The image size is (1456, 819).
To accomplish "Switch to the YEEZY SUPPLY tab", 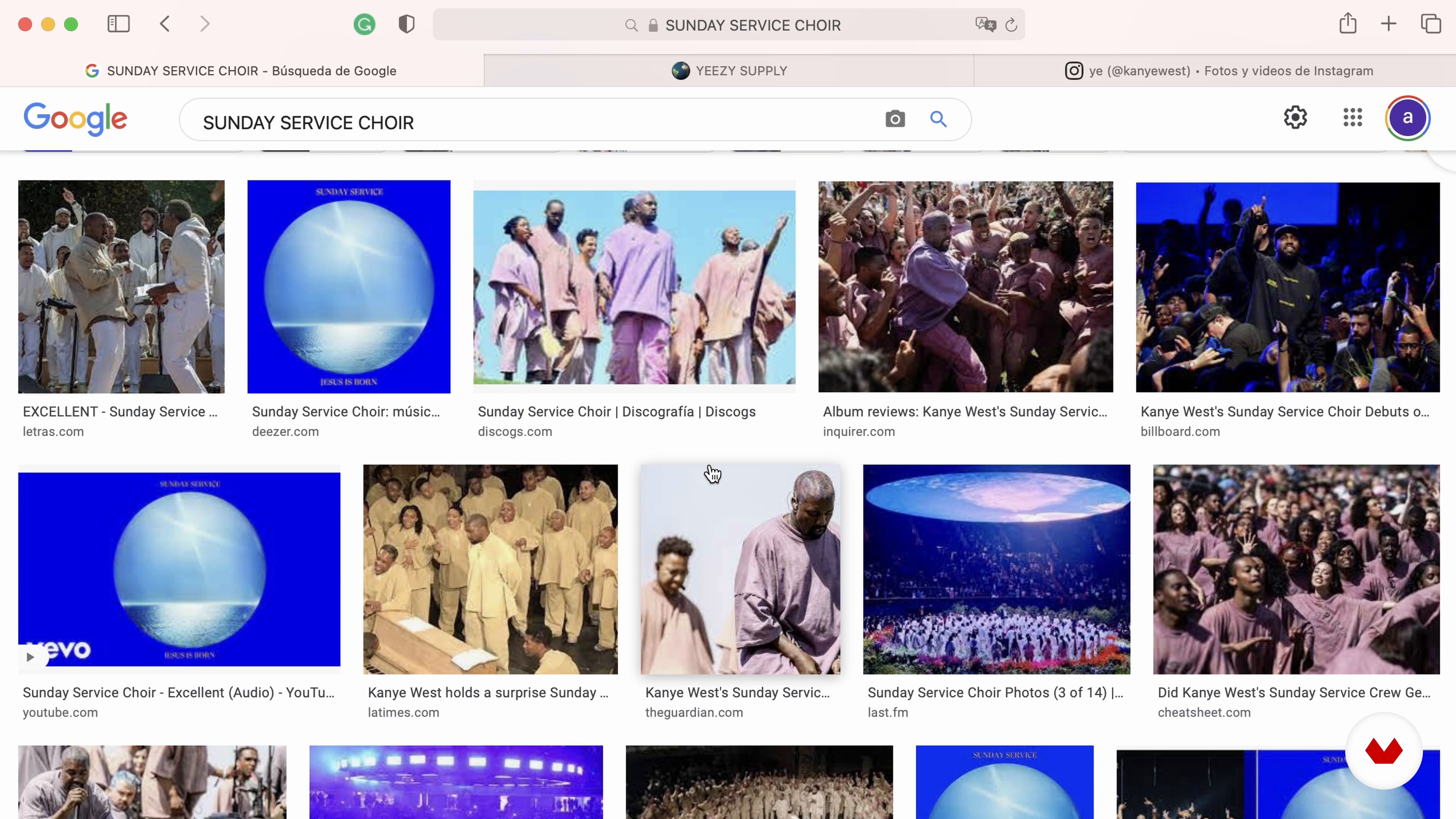I will (x=729, y=71).
